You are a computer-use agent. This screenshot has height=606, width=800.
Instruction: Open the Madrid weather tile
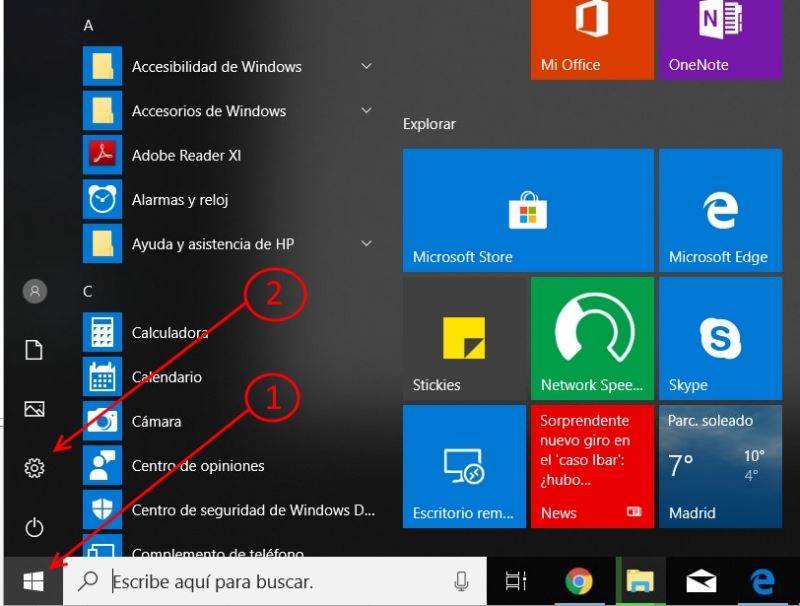click(x=720, y=466)
